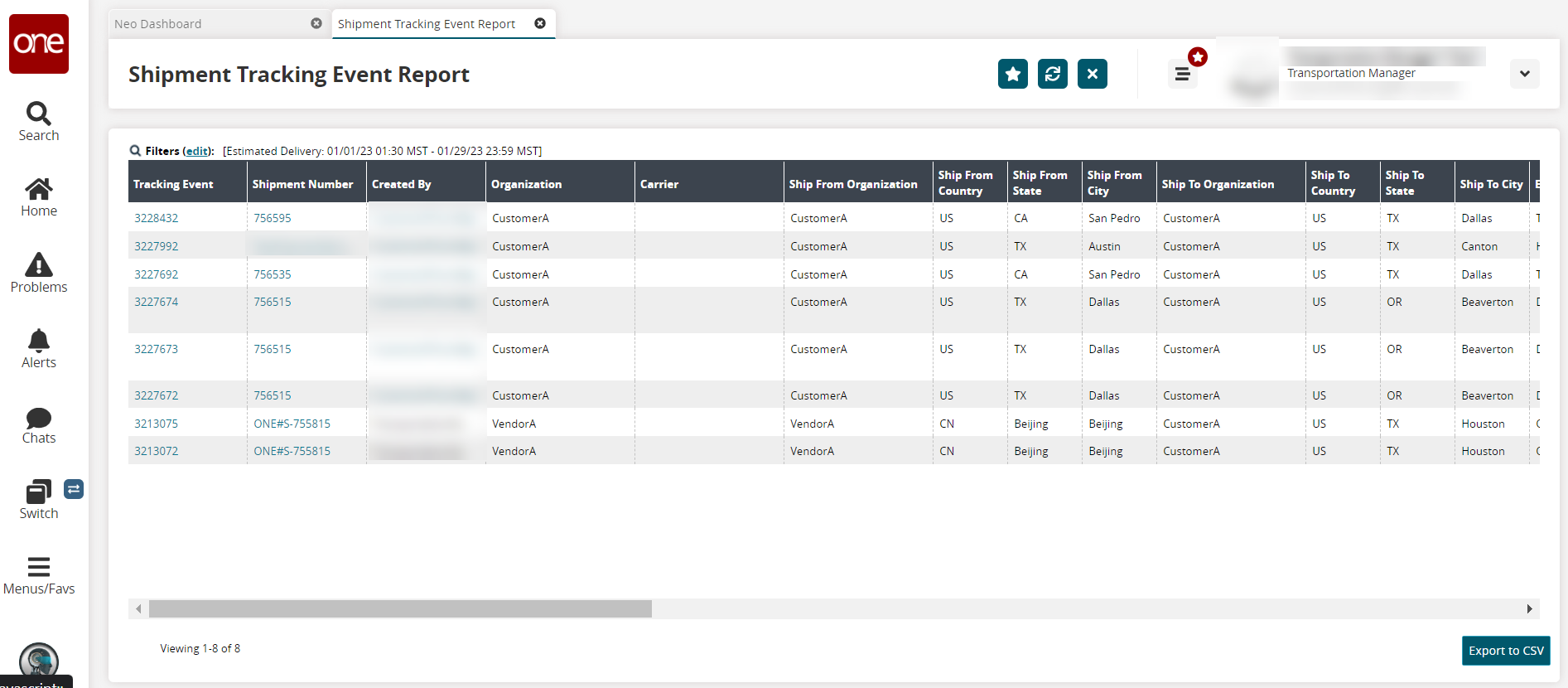The width and height of the screenshot is (1568, 688).
Task: Sort by Shipment Number column header
Action: (x=306, y=182)
